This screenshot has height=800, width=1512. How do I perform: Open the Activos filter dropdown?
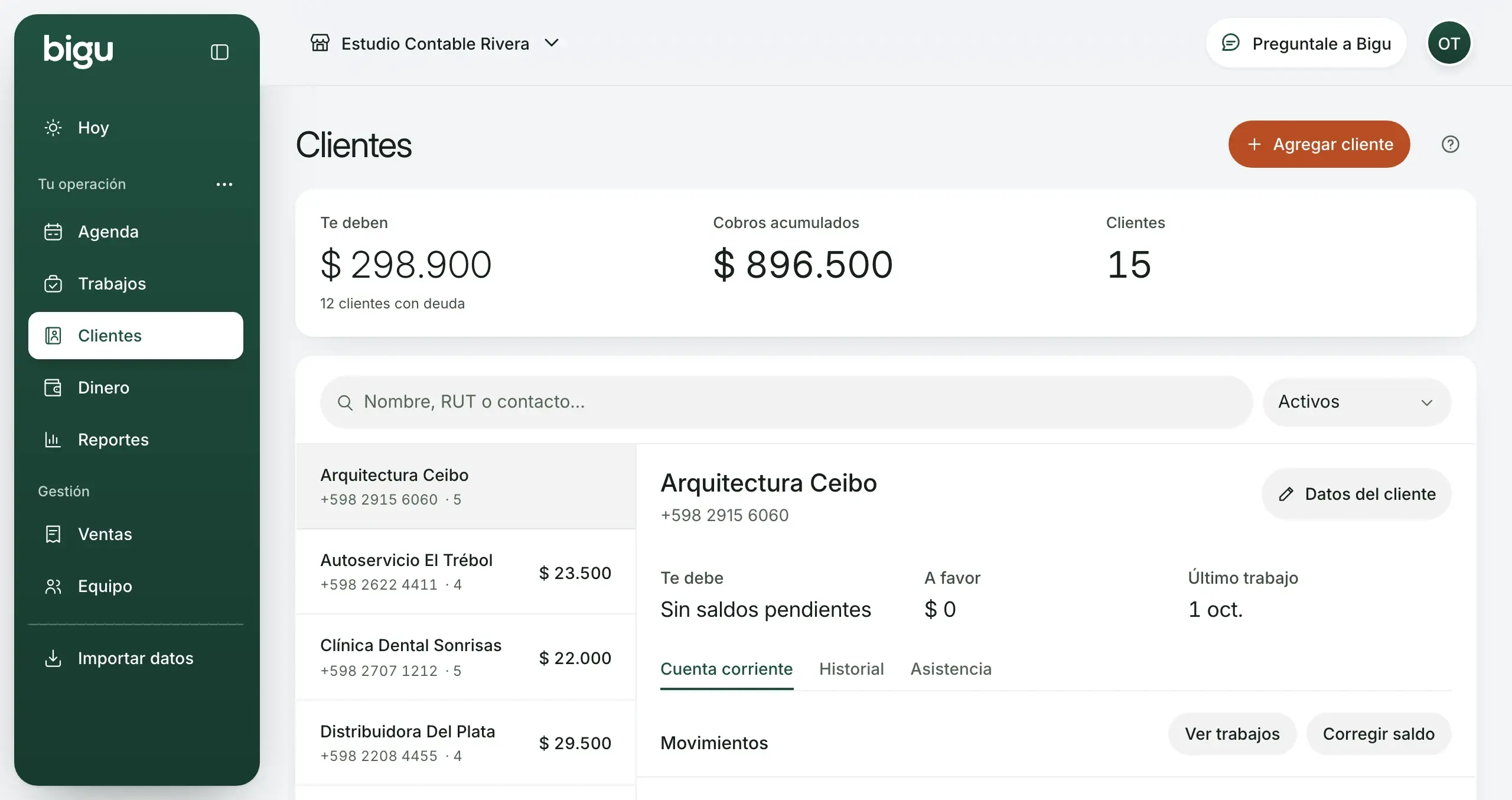[1357, 402]
